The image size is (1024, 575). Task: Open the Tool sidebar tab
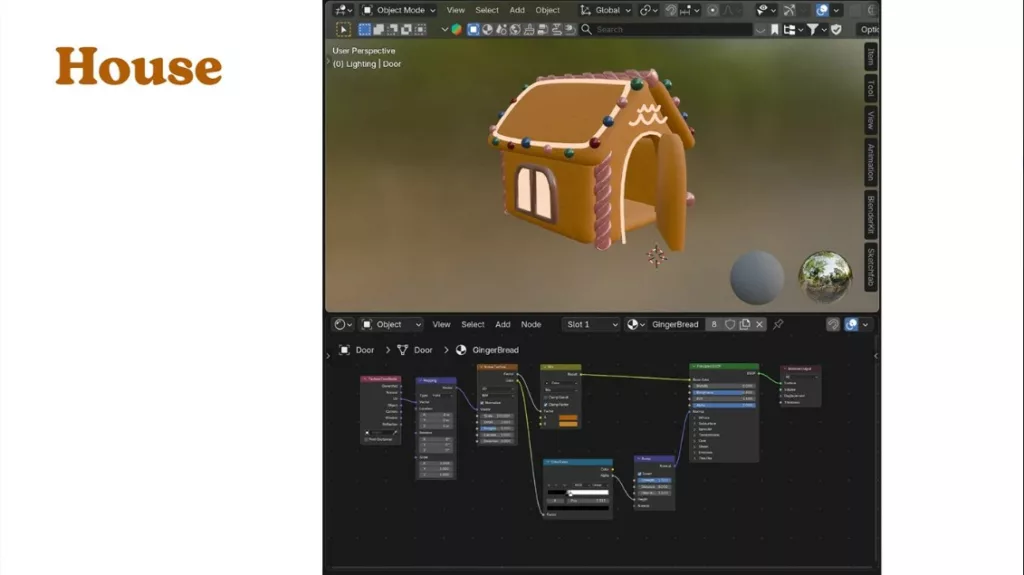click(871, 88)
